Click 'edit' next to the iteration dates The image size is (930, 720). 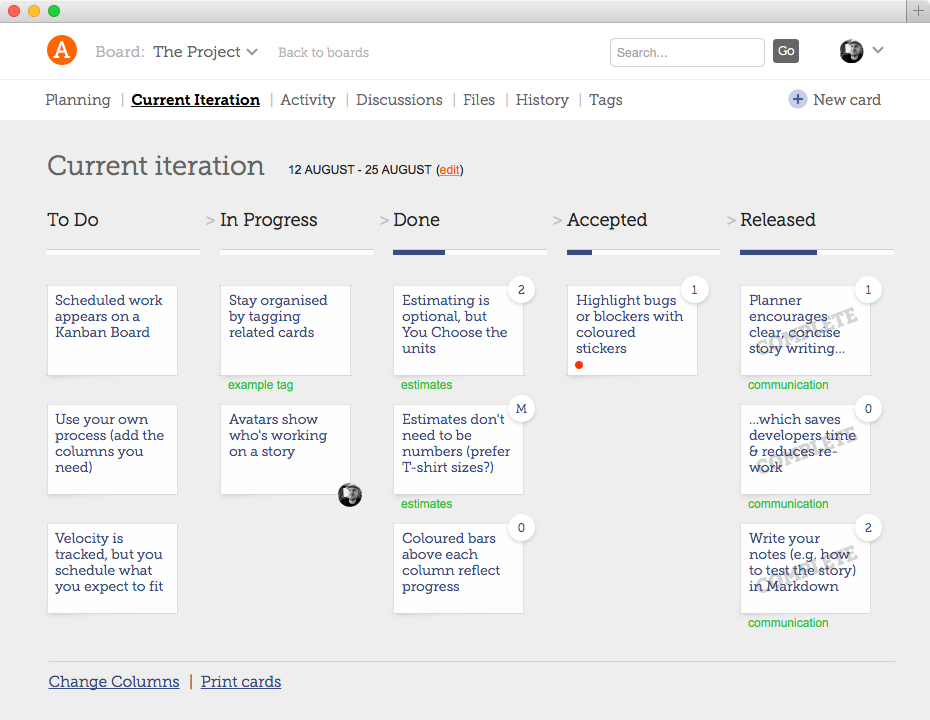tap(449, 169)
